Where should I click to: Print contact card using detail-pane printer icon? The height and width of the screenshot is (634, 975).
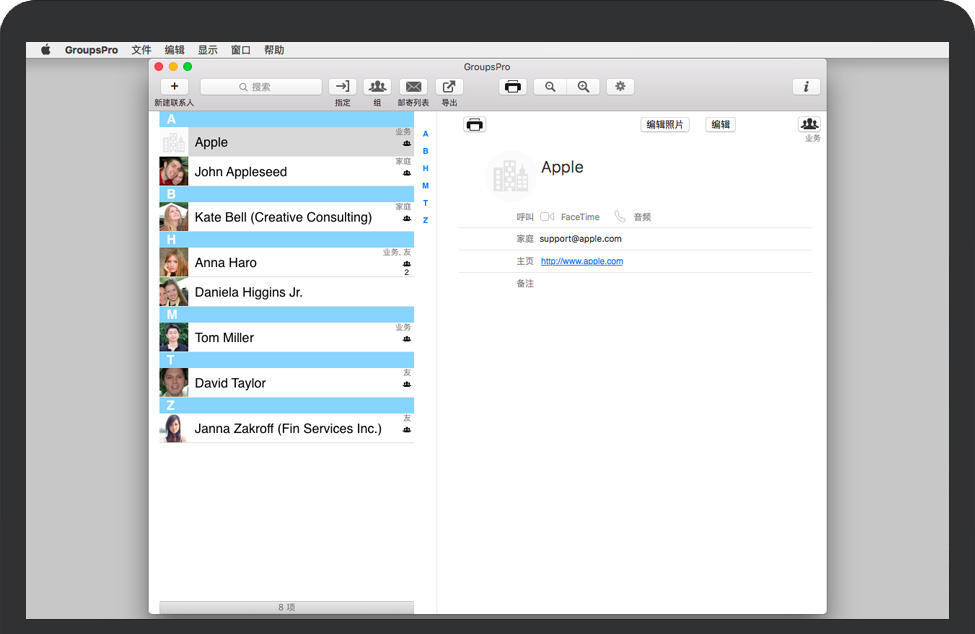pos(475,125)
